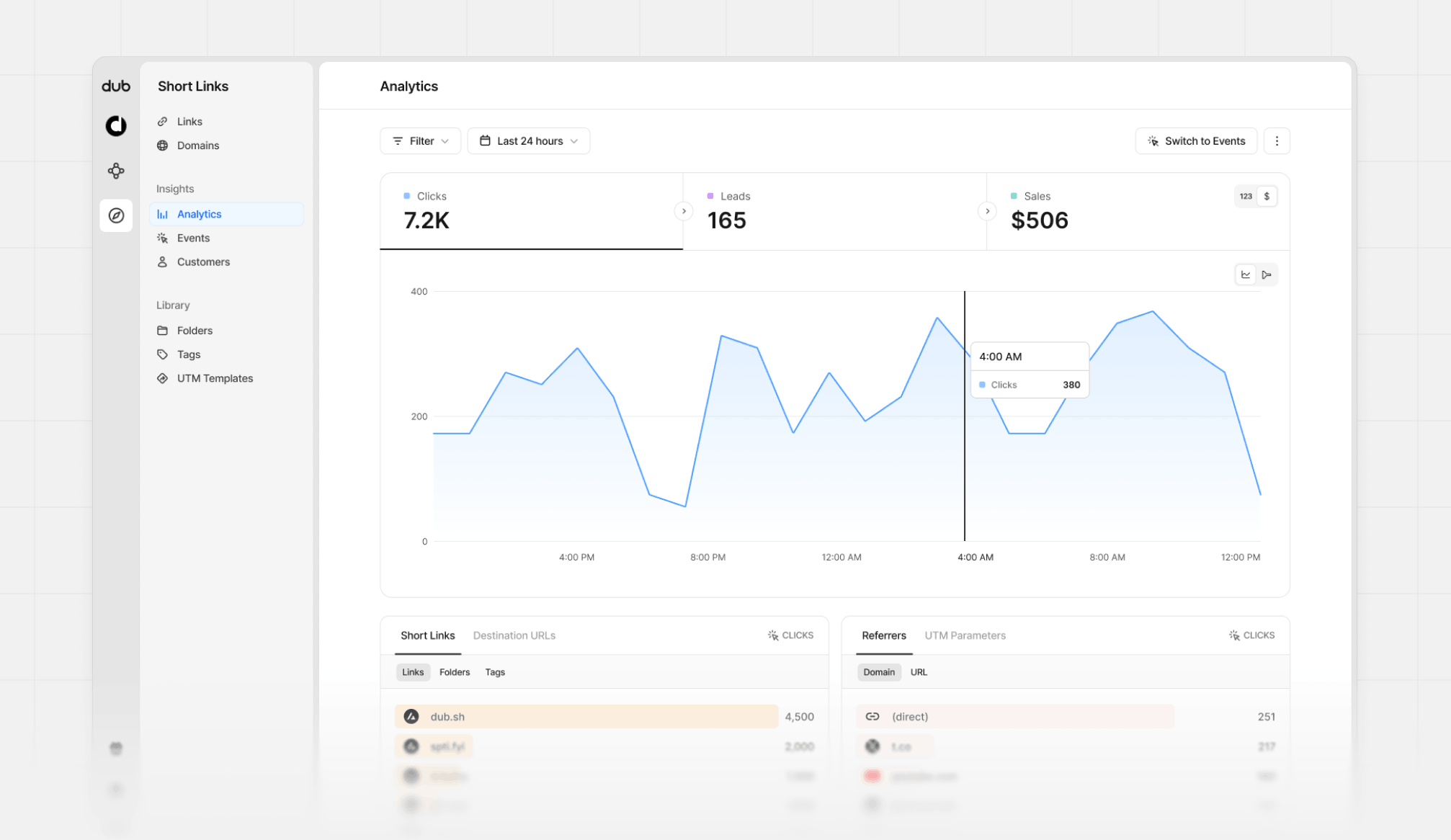1451x840 pixels.
Task: Switch to the line chart view
Action: tap(1246, 274)
